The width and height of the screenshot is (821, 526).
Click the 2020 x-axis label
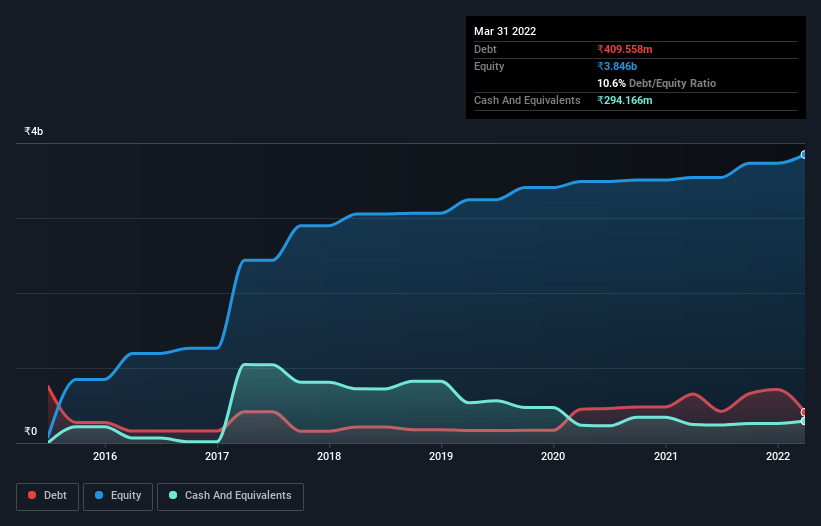(x=553, y=456)
